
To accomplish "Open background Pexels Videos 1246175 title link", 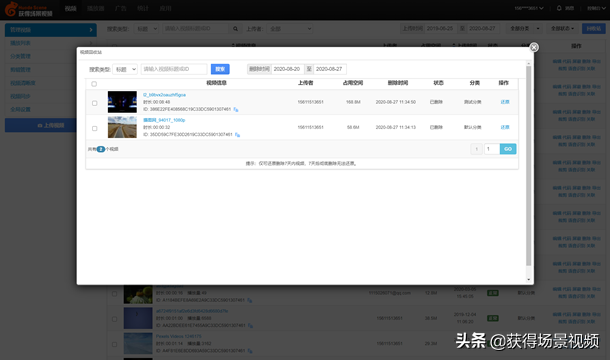I will pos(179,336).
